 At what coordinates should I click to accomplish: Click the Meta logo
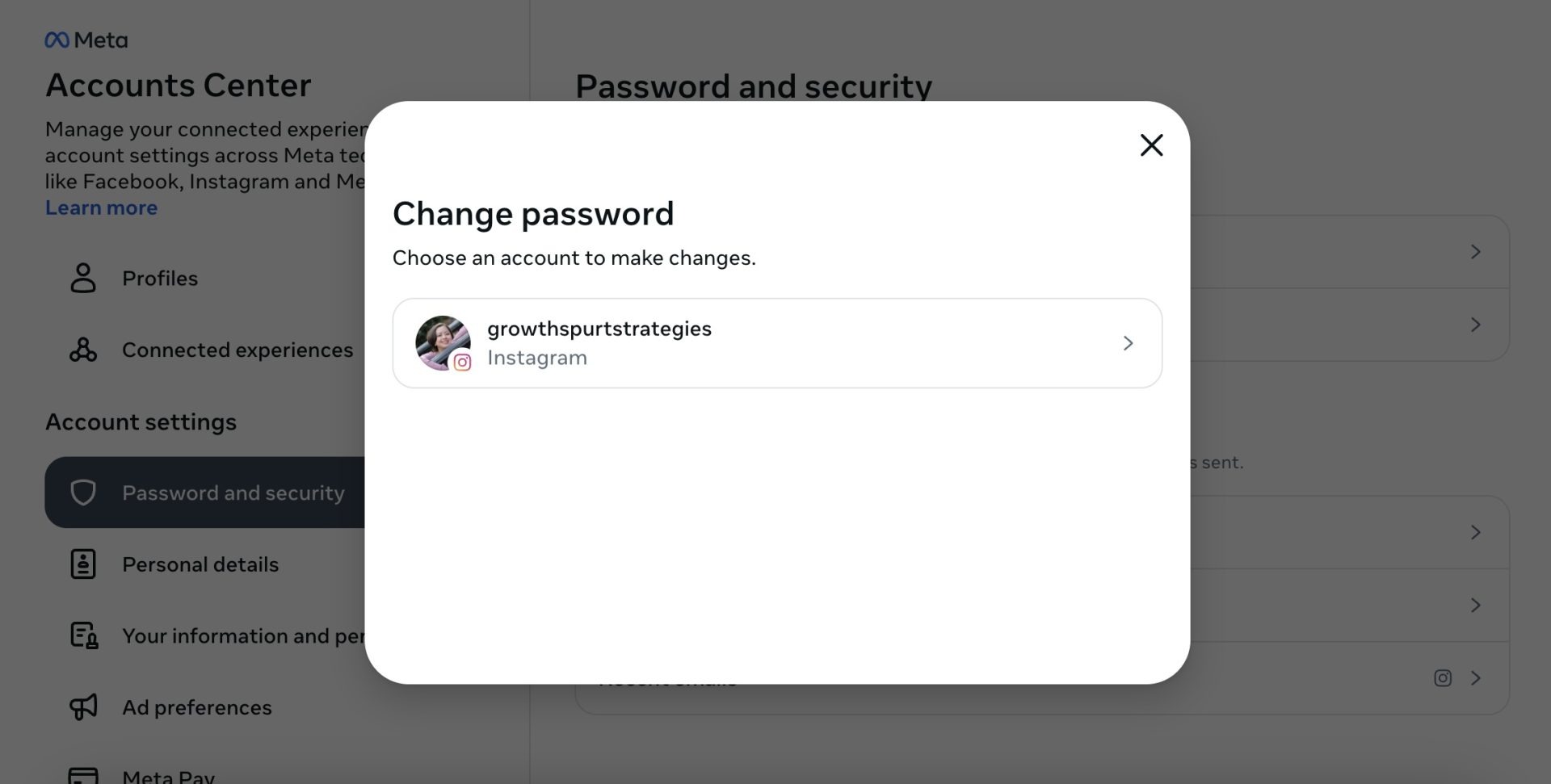(86, 40)
